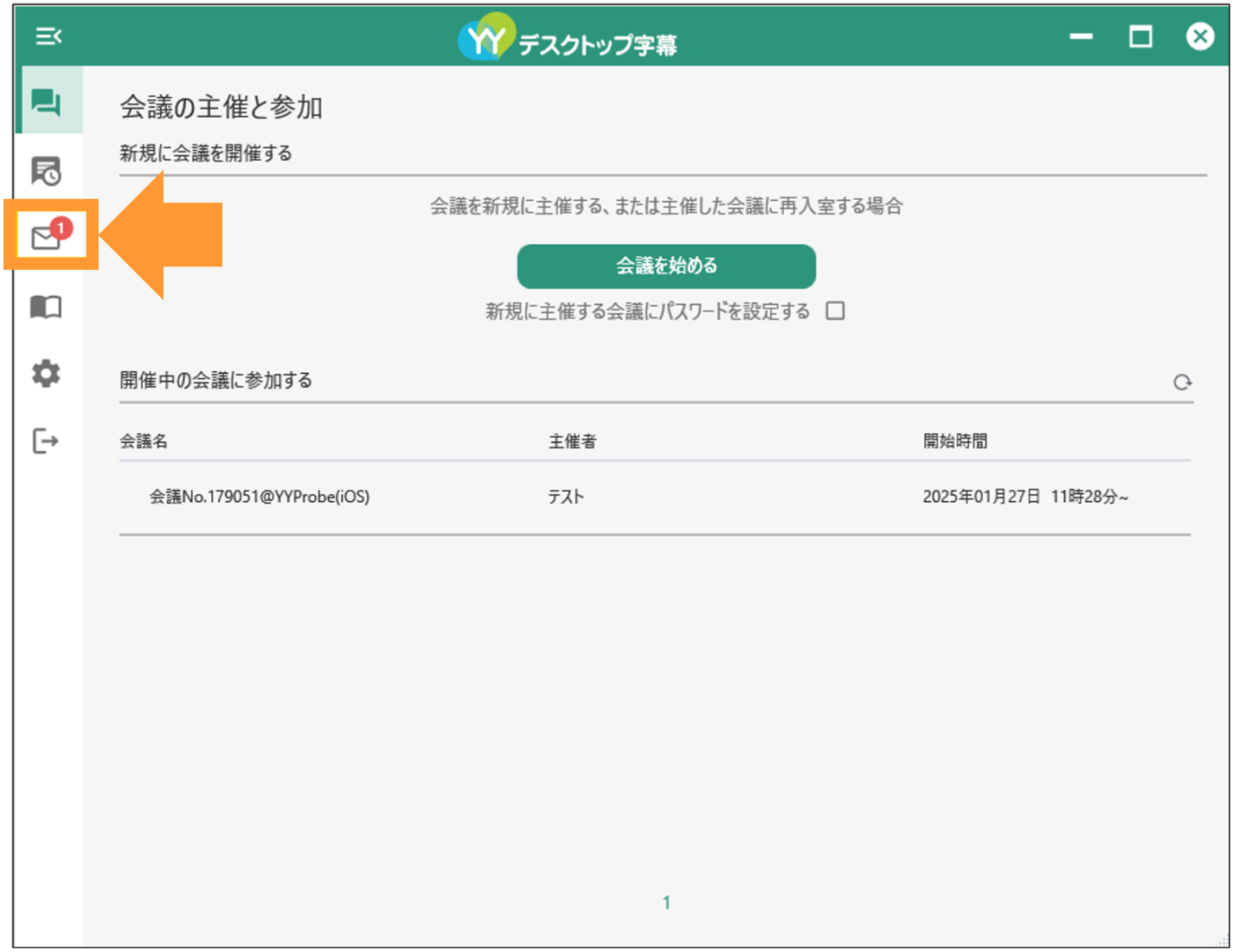Open the meeting chat sidebar icon
This screenshot has height=952, width=1233.
46,102
